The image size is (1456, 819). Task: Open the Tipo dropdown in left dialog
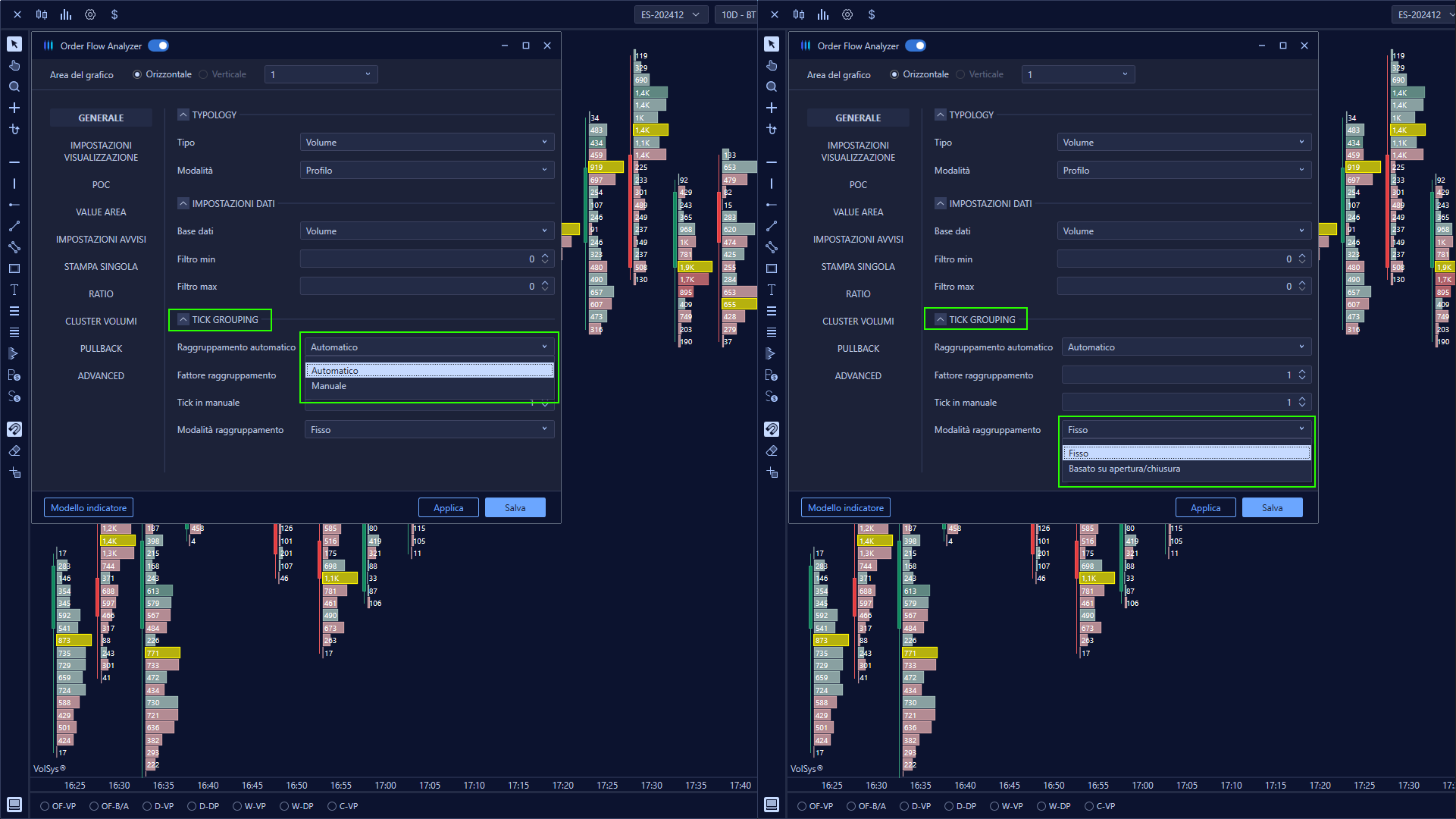pos(427,143)
